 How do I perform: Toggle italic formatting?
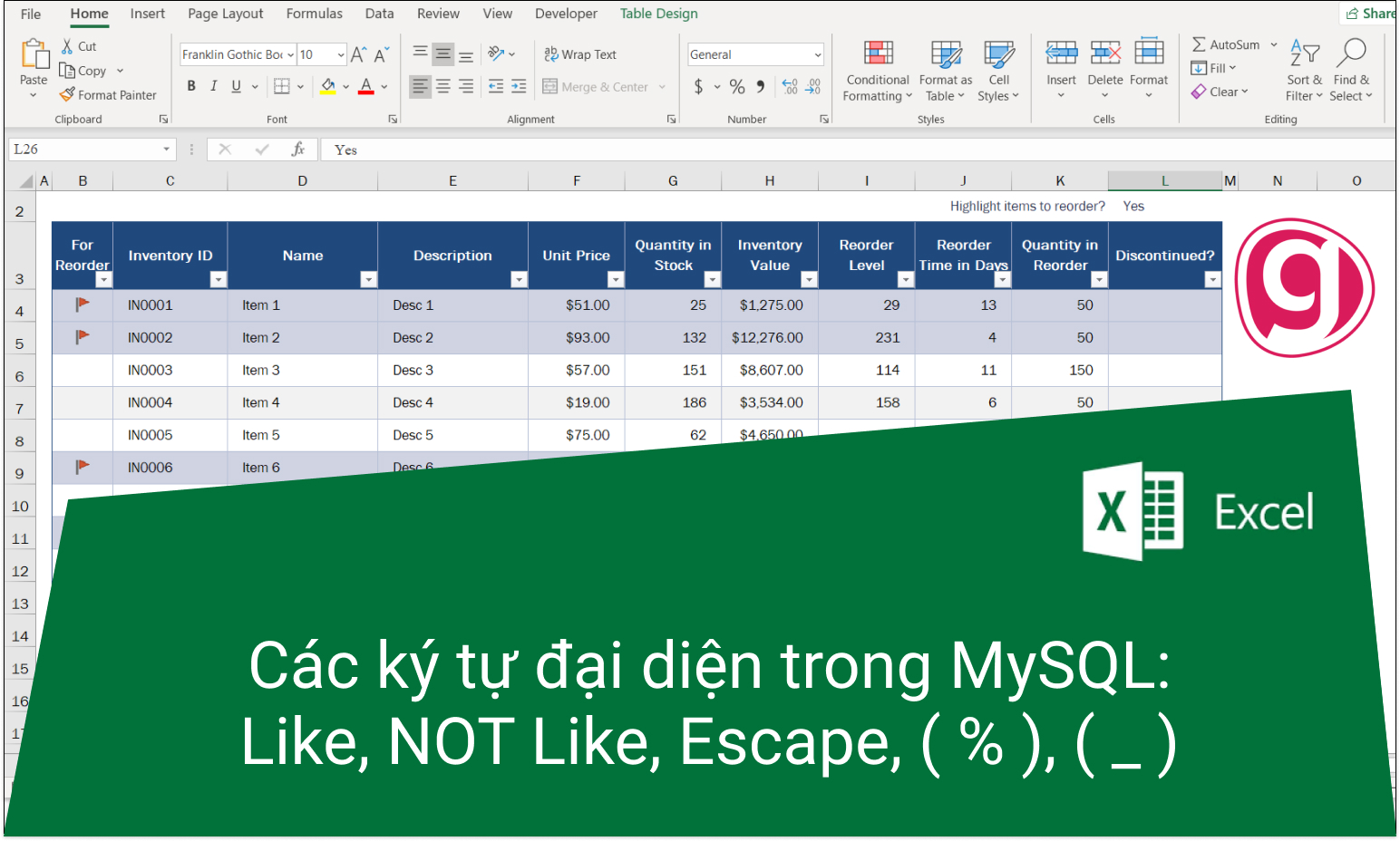click(213, 85)
